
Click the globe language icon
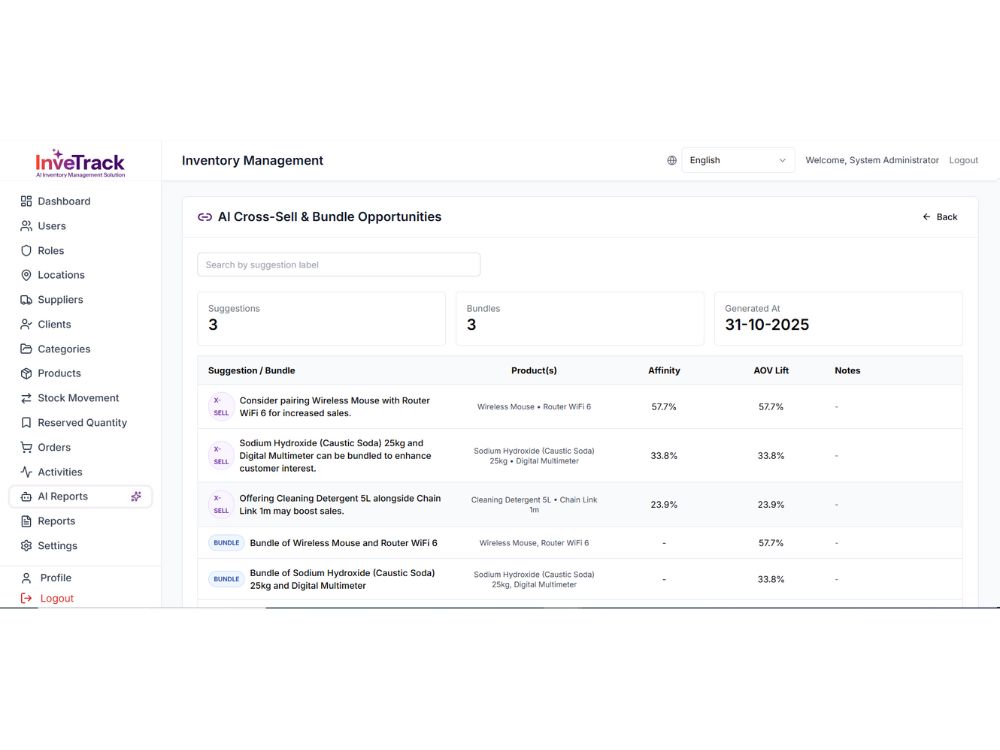click(x=672, y=160)
